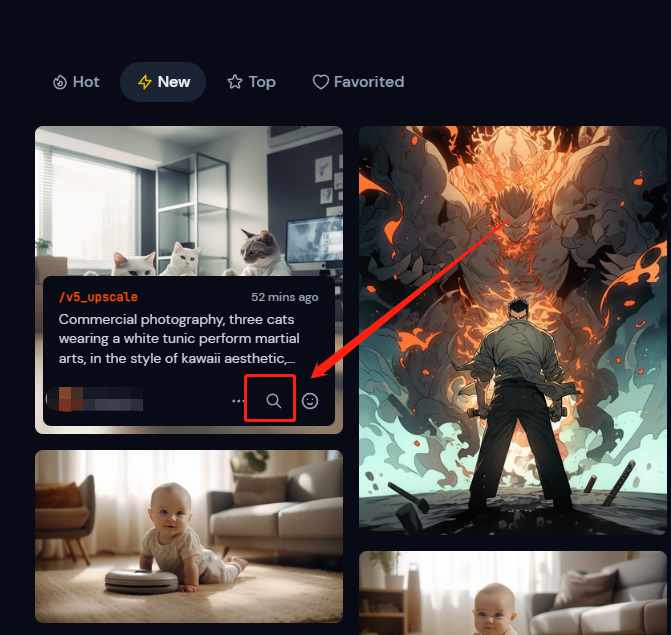The width and height of the screenshot is (671, 635).
Task: Click the flame icon beside Hot
Action: 60,82
